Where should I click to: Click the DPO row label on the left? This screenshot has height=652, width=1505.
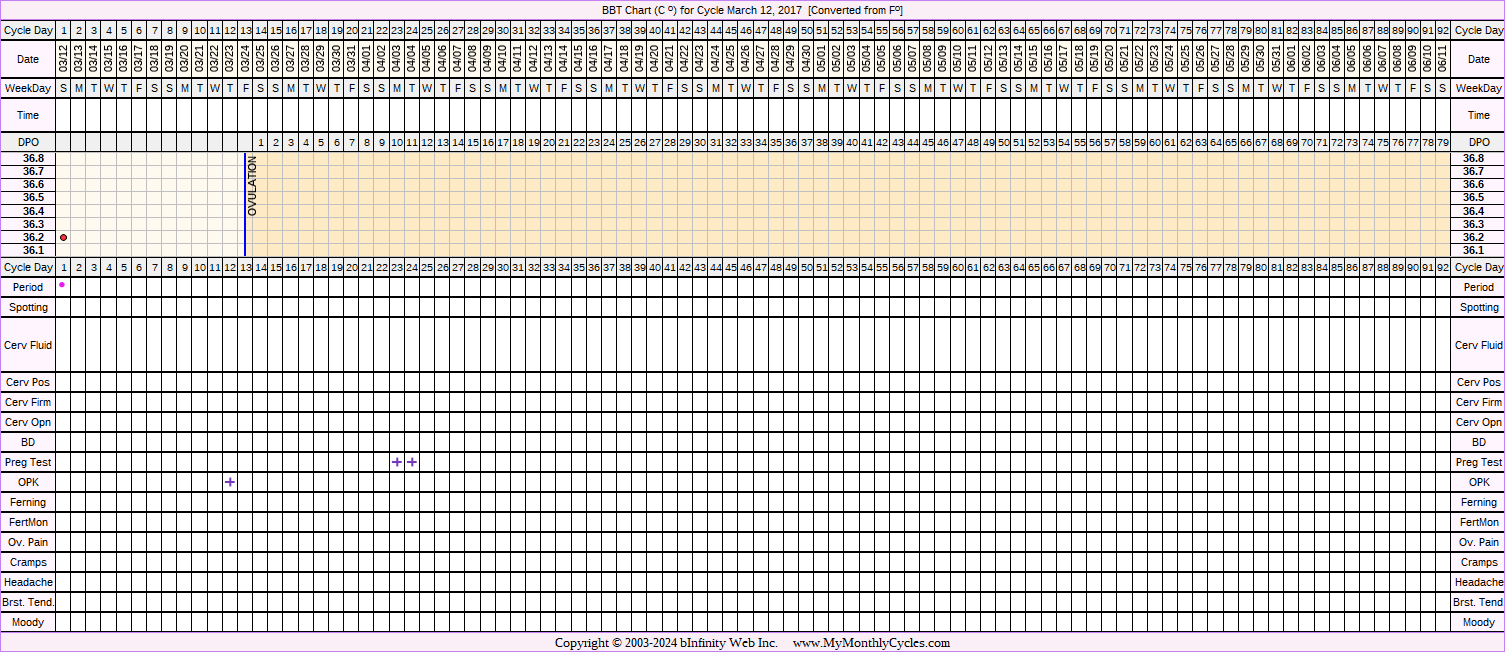(x=28, y=143)
